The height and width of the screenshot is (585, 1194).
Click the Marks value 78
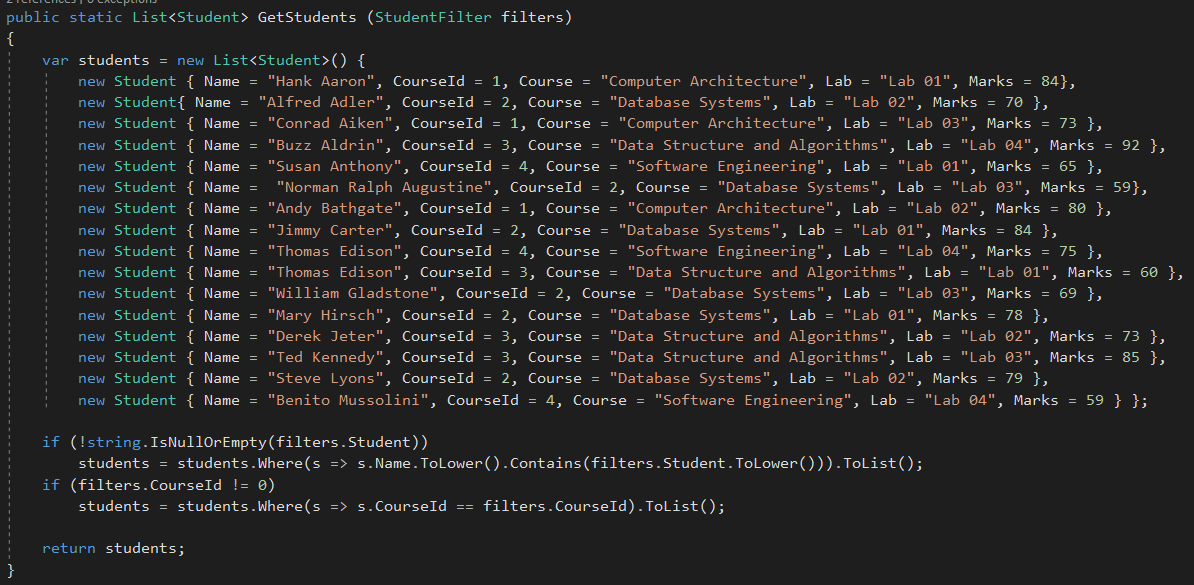pyautogui.click(x=1014, y=315)
